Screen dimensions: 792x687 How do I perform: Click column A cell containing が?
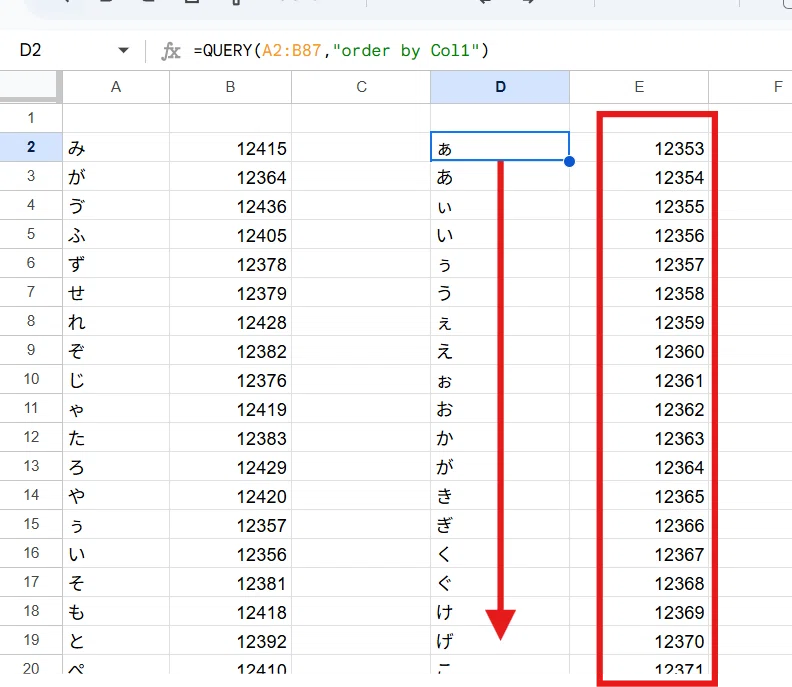pos(116,176)
